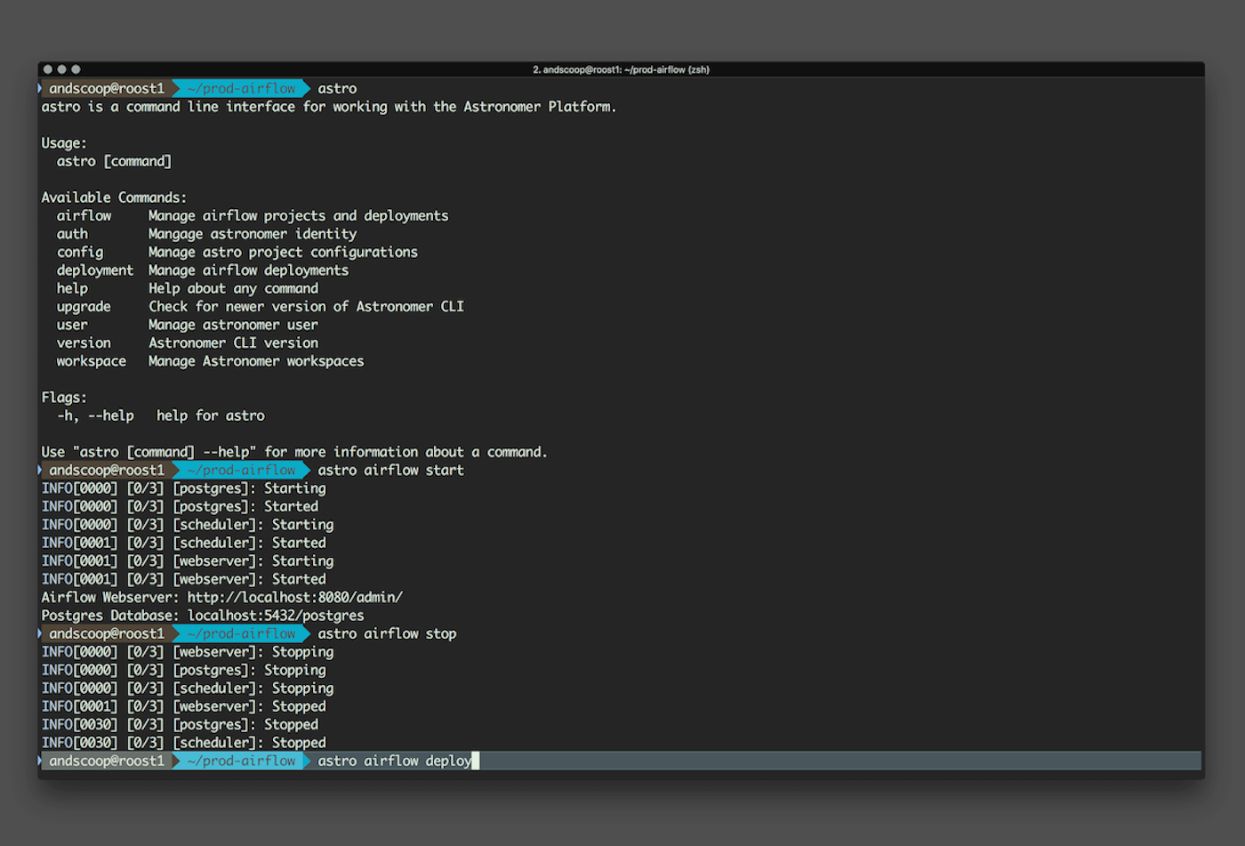The image size is (1245, 846).
Task: Click the 'deployment' entry under Available Commands
Action: pyautogui.click(x=95, y=270)
